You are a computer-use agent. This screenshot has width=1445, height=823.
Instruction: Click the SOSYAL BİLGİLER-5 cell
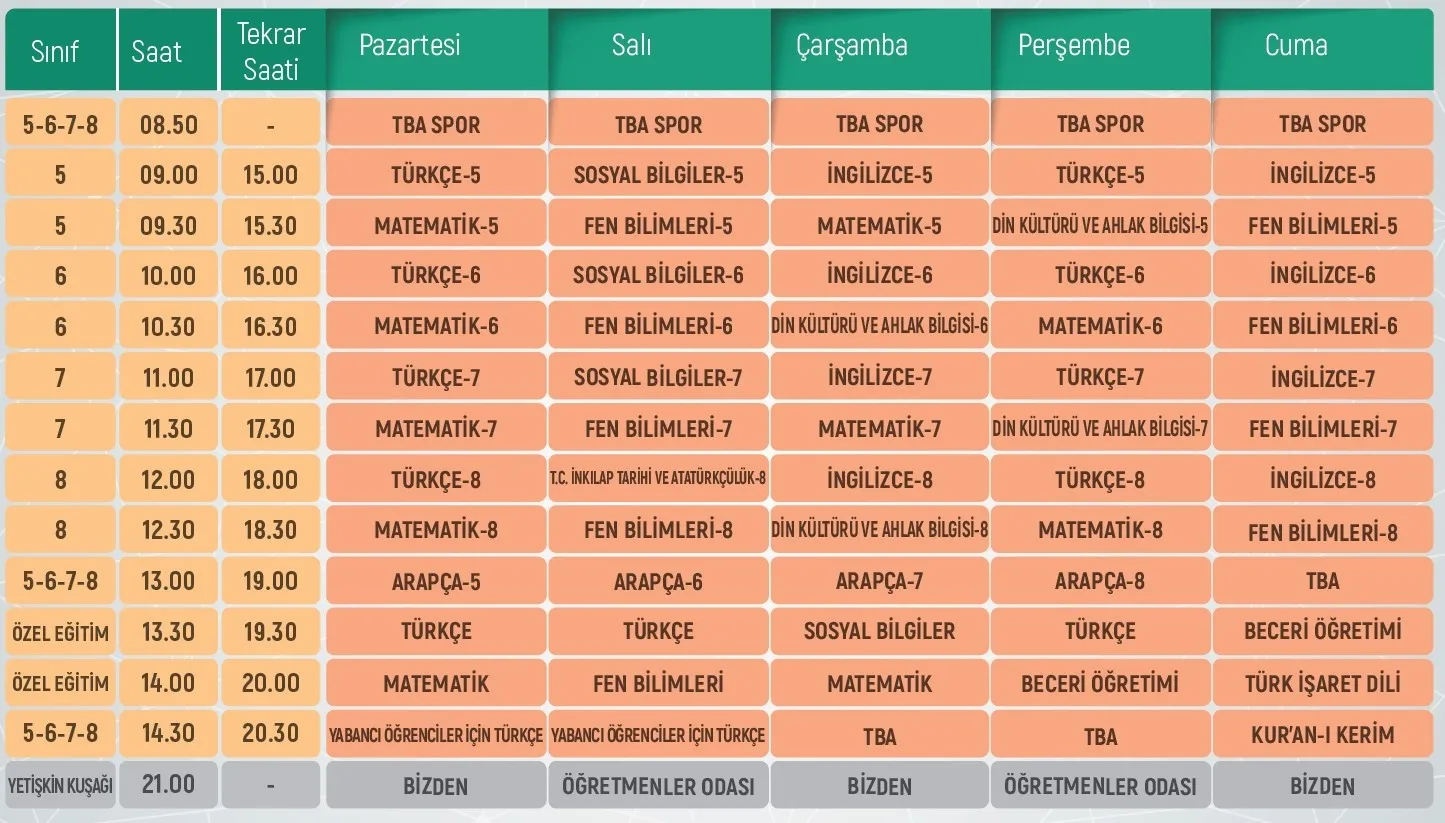(658, 175)
